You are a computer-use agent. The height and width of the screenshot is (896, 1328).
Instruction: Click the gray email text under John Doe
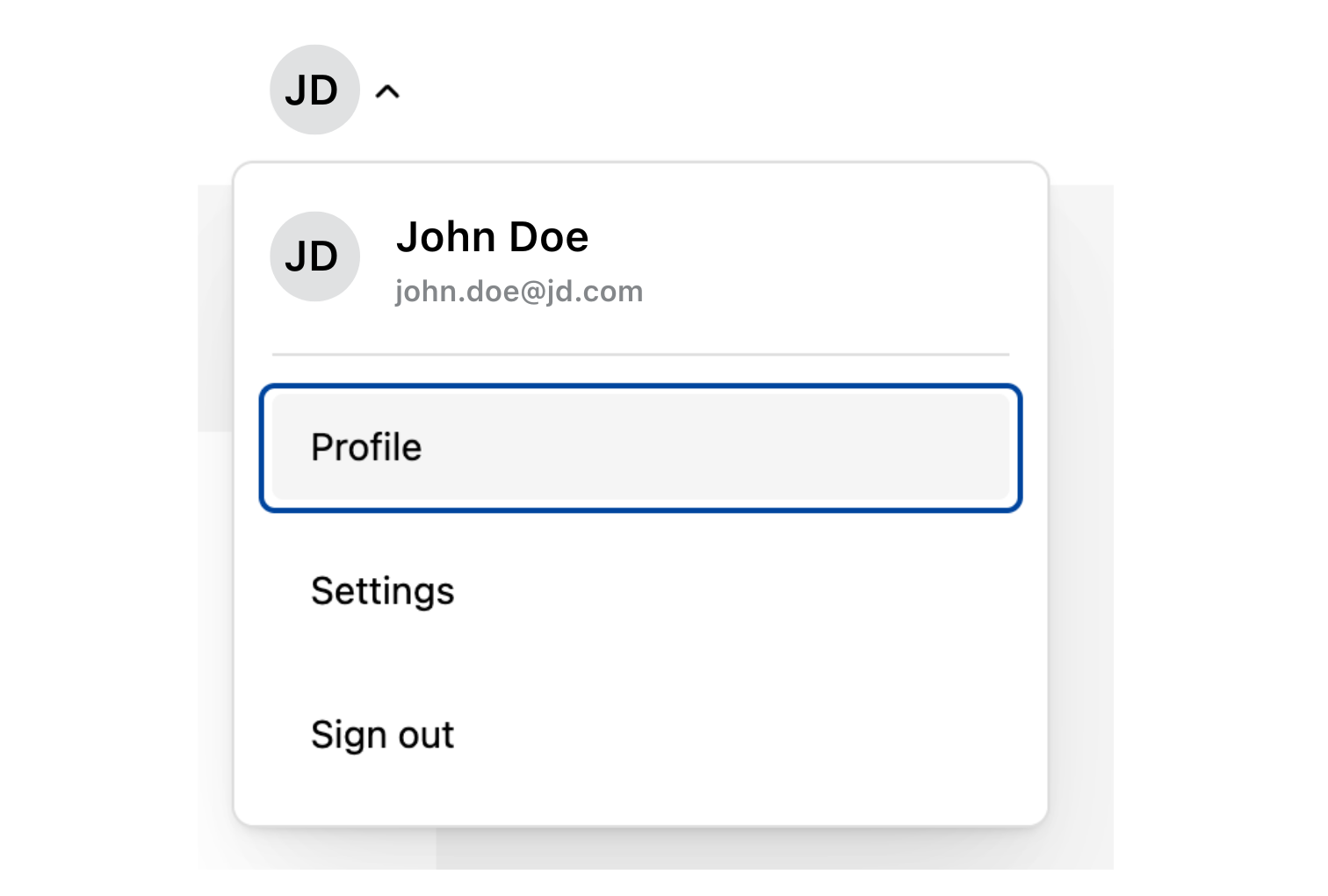tap(519, 292)
